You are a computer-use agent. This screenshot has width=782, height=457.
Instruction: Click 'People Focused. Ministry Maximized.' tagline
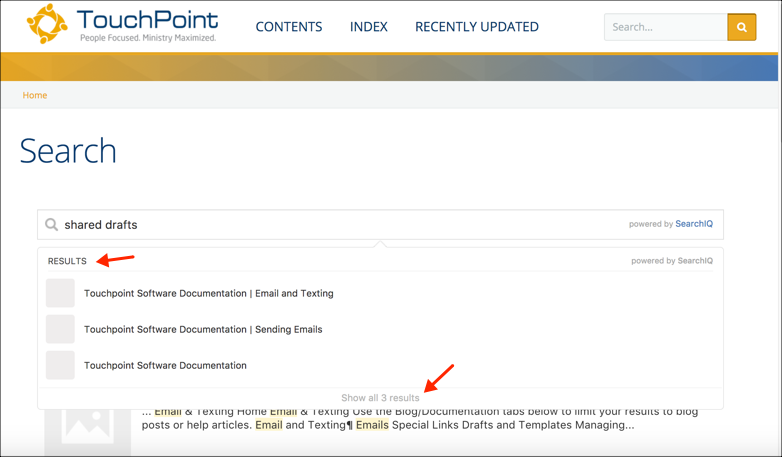pyautogui.click(x=148, y=38)
